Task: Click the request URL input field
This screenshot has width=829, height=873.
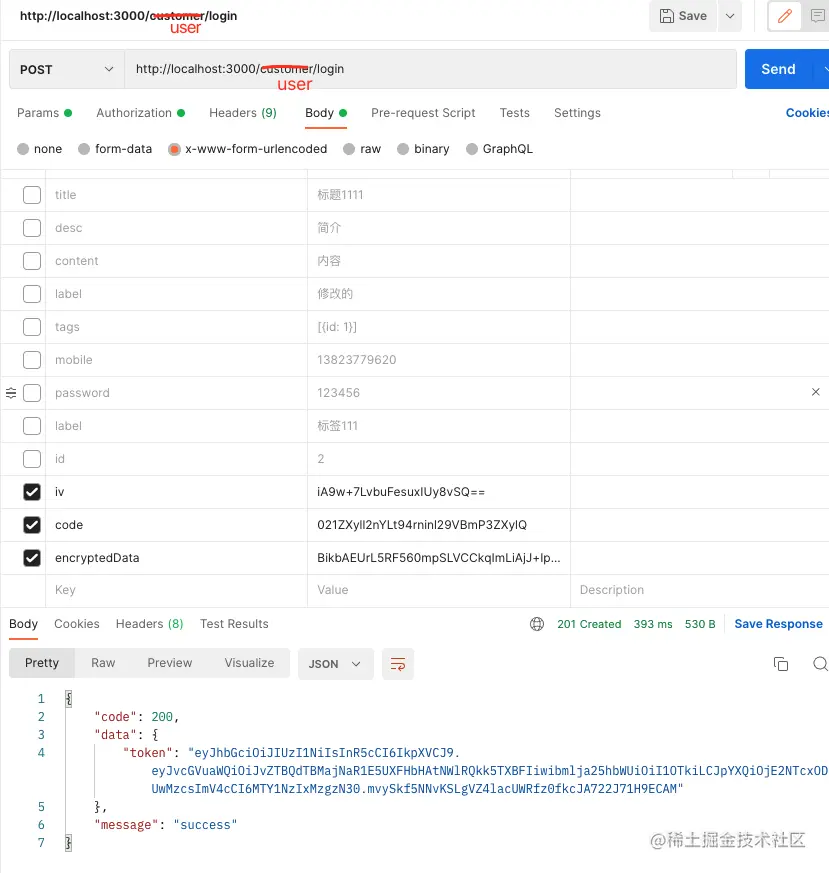Action: (x=430, y=69)
